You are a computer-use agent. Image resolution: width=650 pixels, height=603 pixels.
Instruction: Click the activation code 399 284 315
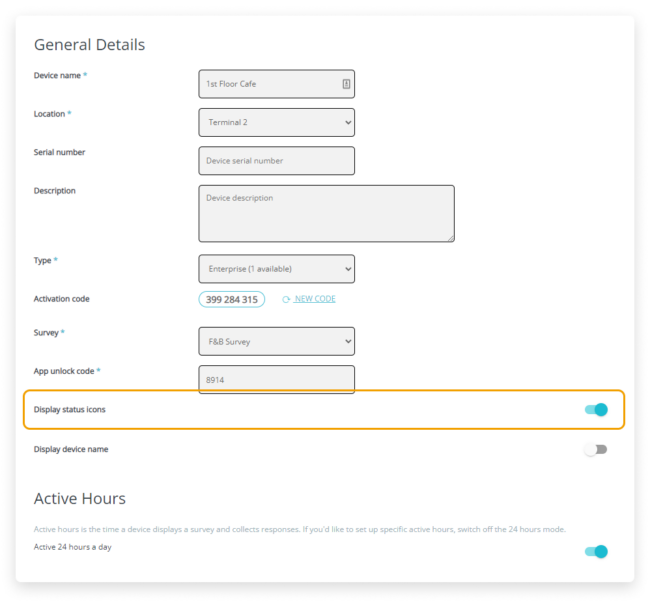tap(232, 299)
